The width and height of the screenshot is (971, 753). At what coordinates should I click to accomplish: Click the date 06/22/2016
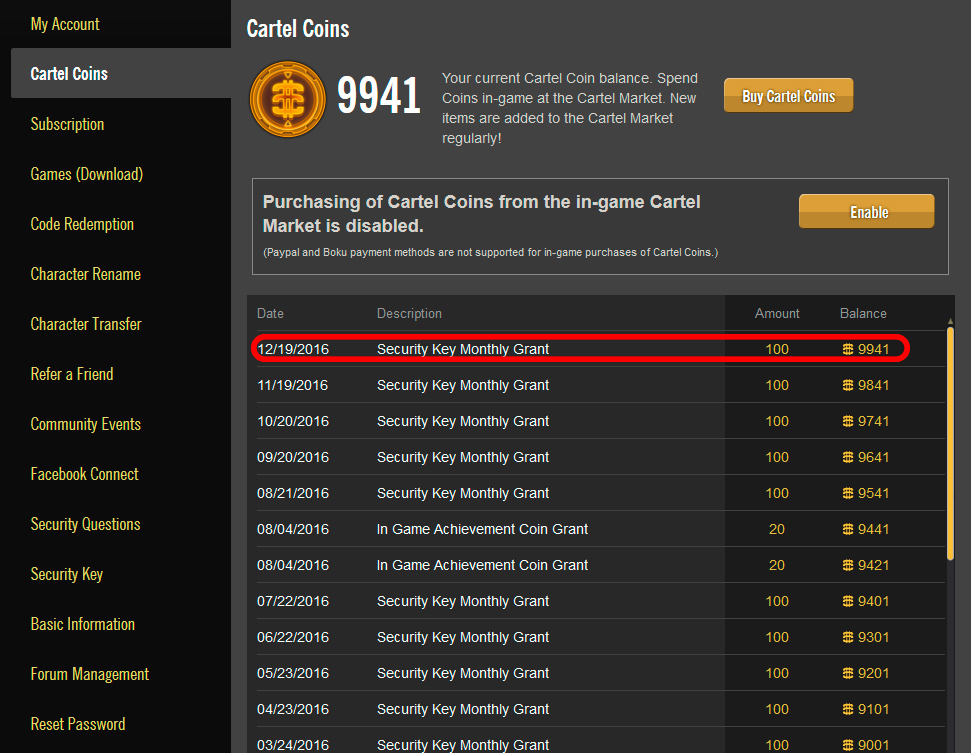[293, 637]
